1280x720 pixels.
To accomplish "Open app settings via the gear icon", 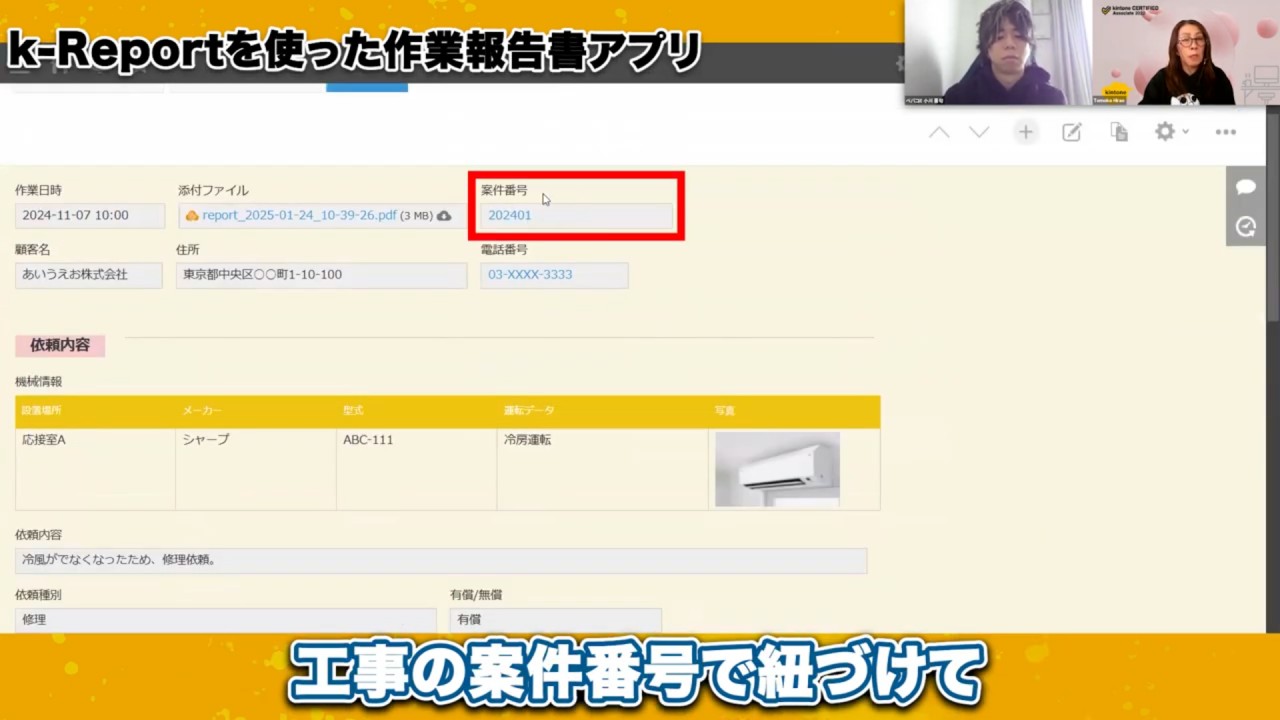I will (x=1164, y=131).
